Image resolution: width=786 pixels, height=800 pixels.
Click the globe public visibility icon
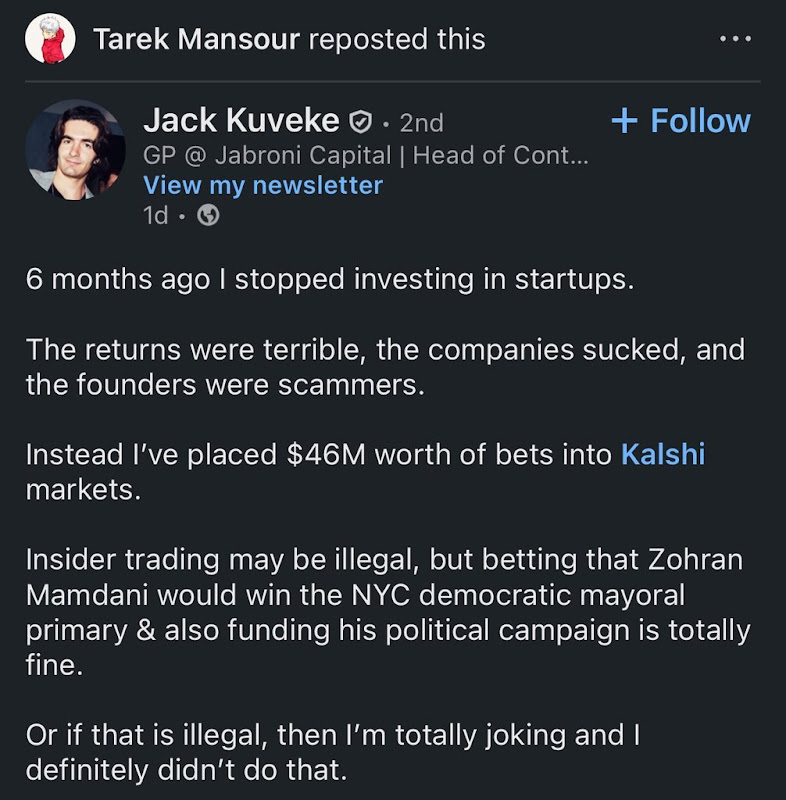tap(208, 215)
